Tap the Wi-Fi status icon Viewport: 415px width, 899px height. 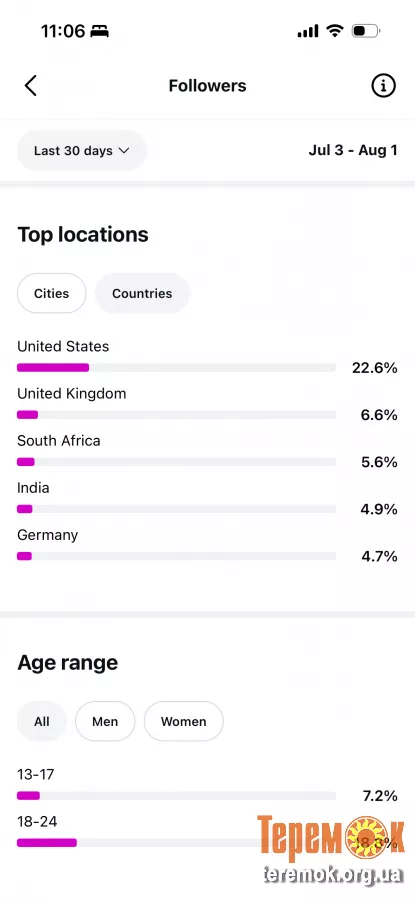pos(334,31)
